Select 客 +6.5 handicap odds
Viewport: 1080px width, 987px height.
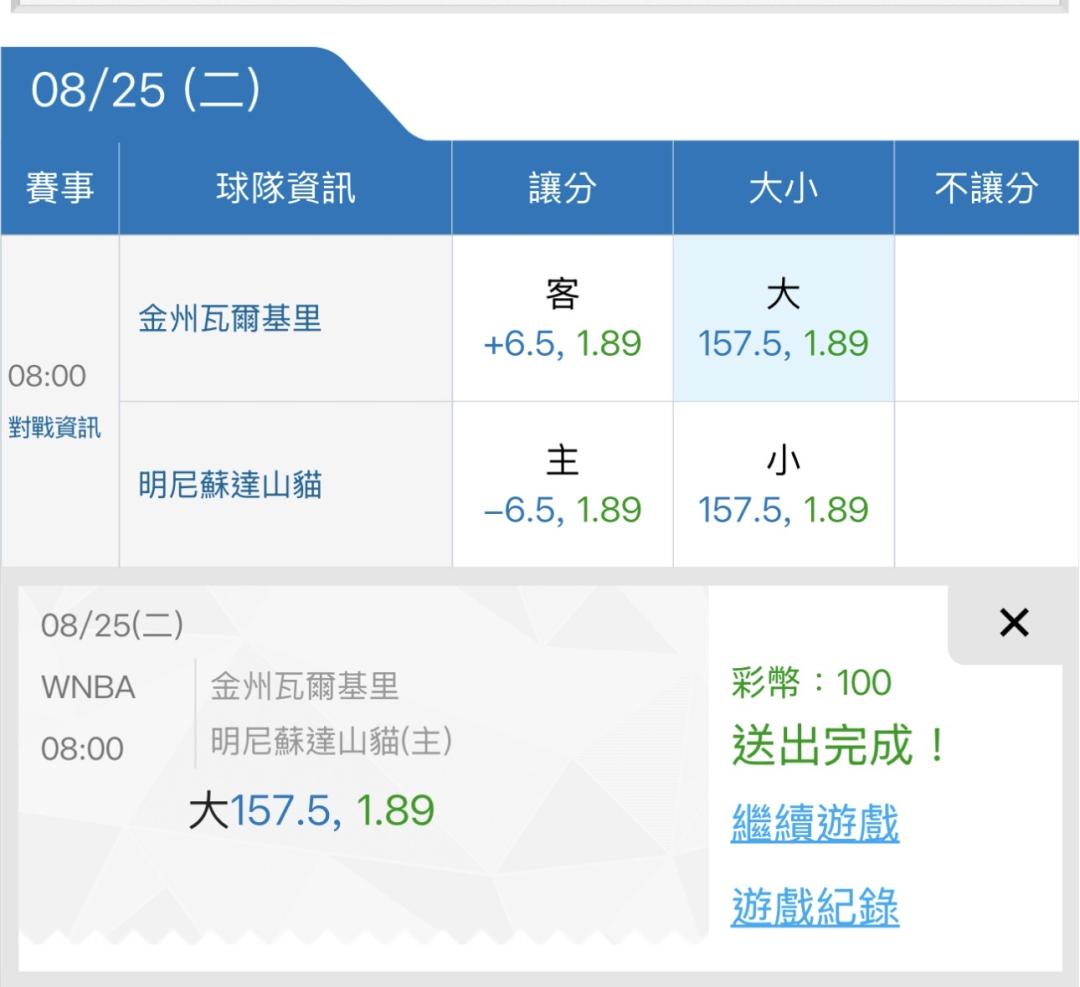click(x=562, y=318)
